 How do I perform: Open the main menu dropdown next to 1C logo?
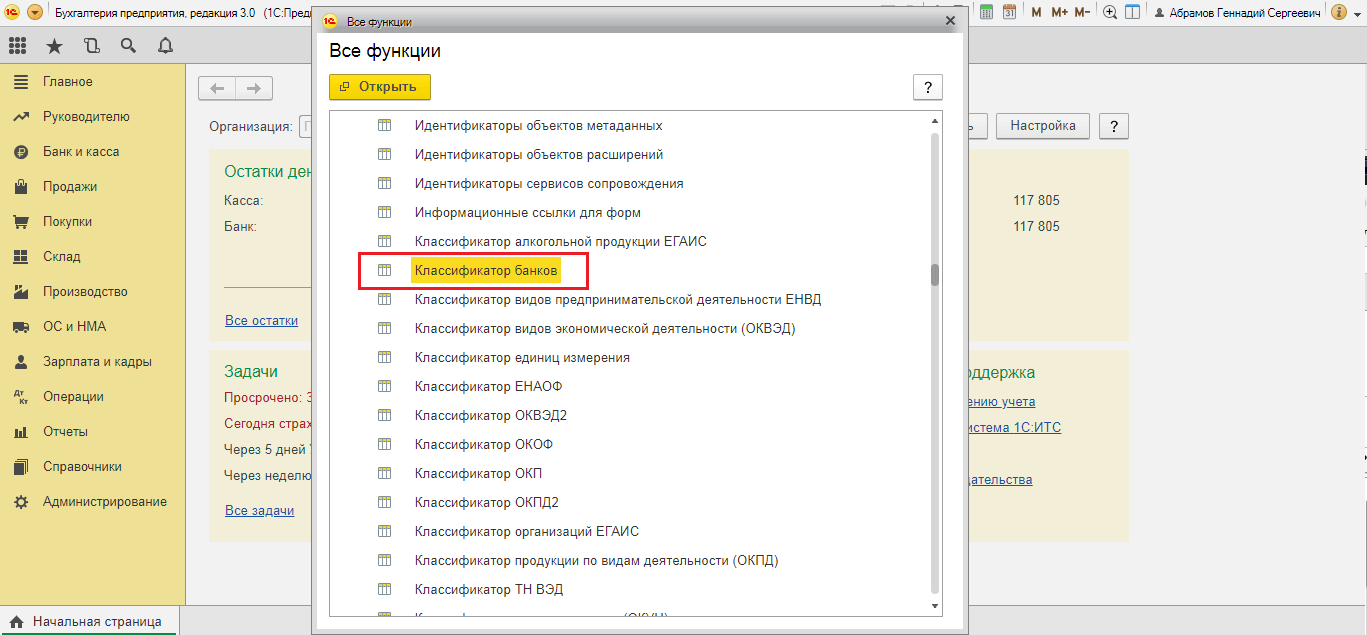35,12
